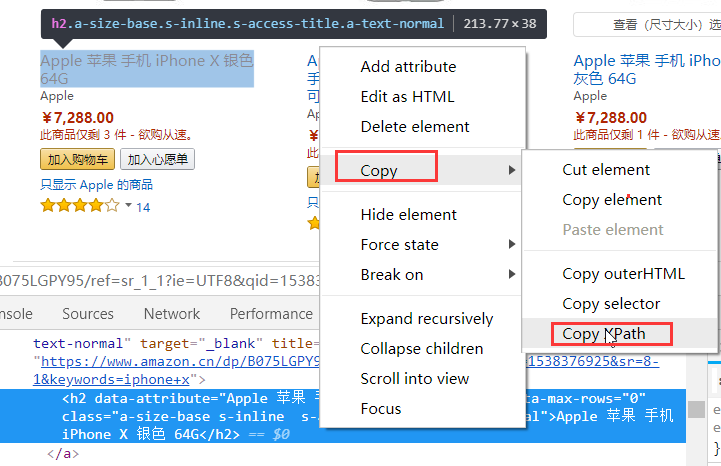
Task: Open the silver iPhone X 银色 64G title
Action: pyautogui.click(x=147, y=69)
